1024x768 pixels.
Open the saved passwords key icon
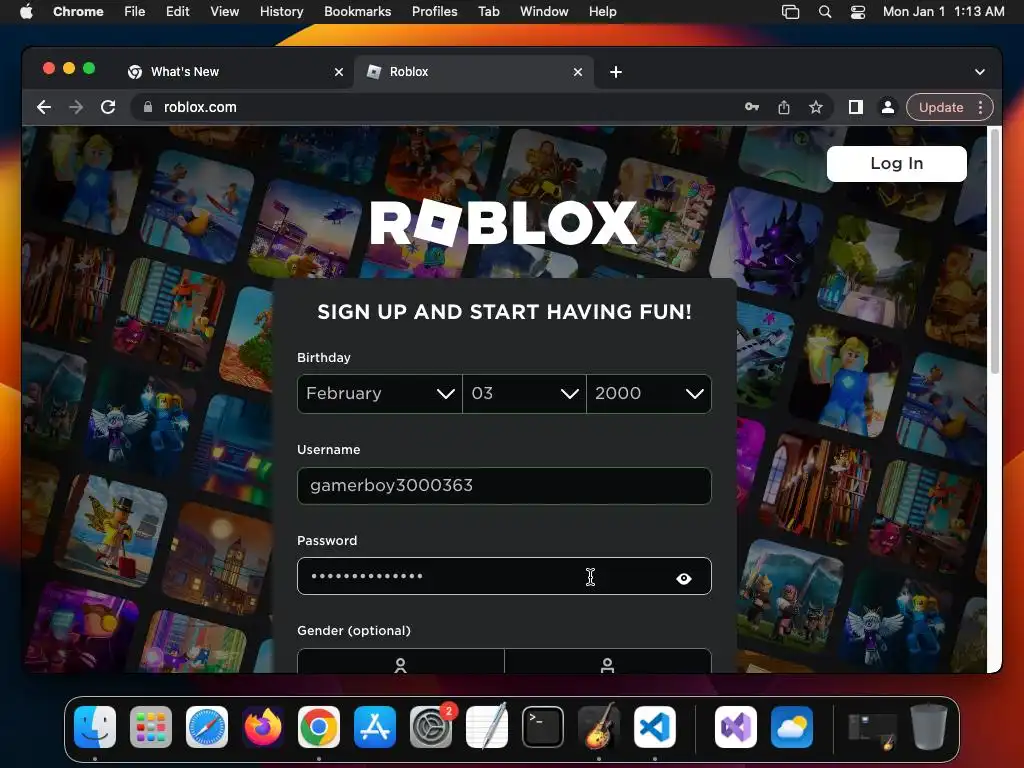[752, 107]
